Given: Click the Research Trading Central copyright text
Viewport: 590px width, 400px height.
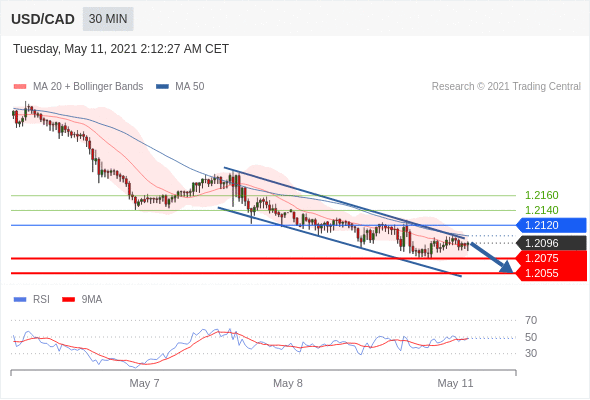Looking at the screenshot, I should coord(506,87).
